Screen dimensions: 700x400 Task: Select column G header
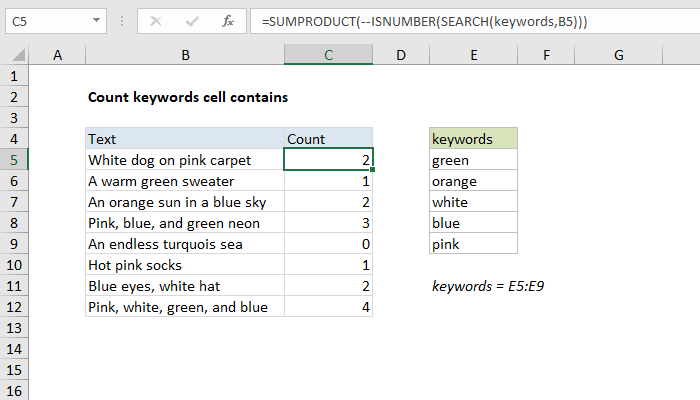tap(618, 55)
